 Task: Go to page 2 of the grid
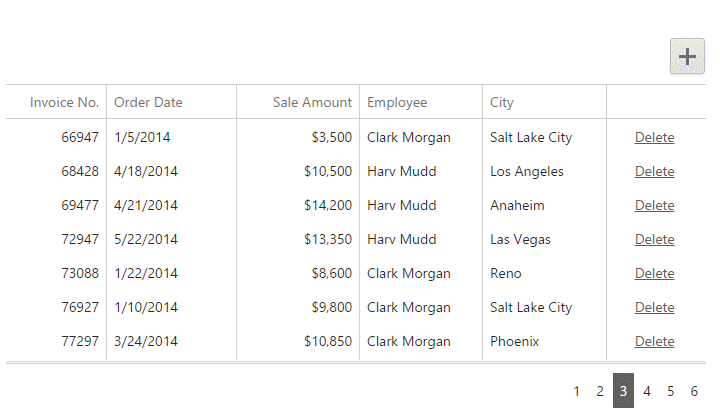(600, 391)
